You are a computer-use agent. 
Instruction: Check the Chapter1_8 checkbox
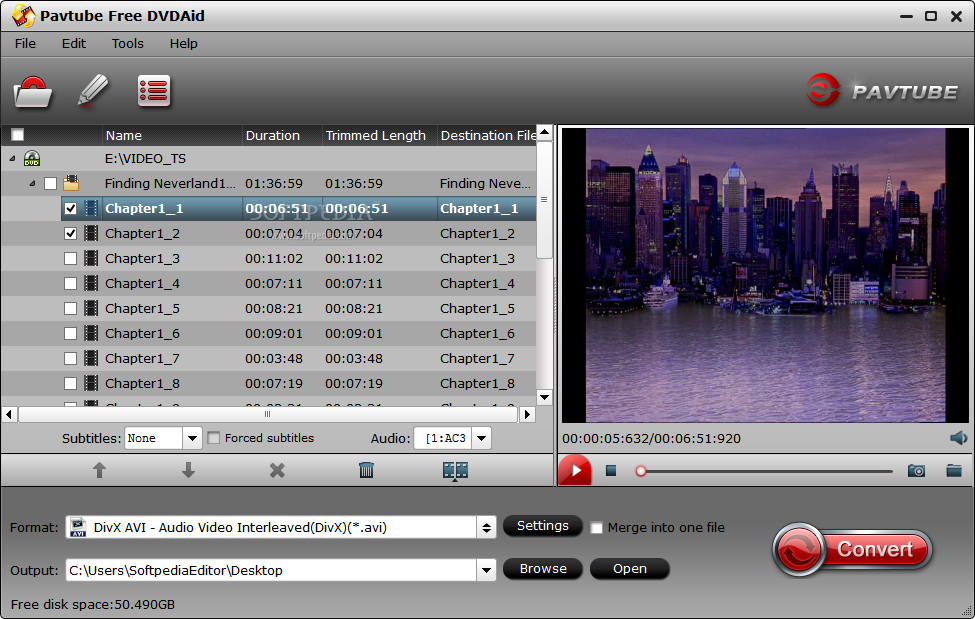(x=71, y=383)
